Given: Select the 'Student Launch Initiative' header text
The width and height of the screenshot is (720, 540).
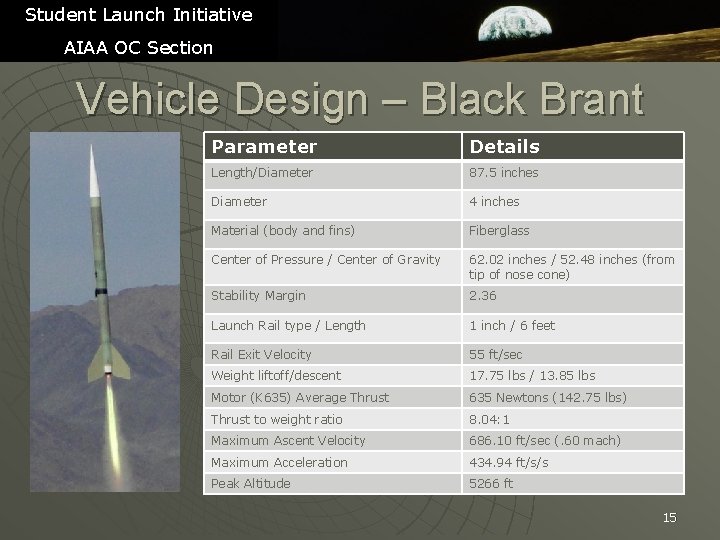Looking at the screenshot, I should (139, 15).
